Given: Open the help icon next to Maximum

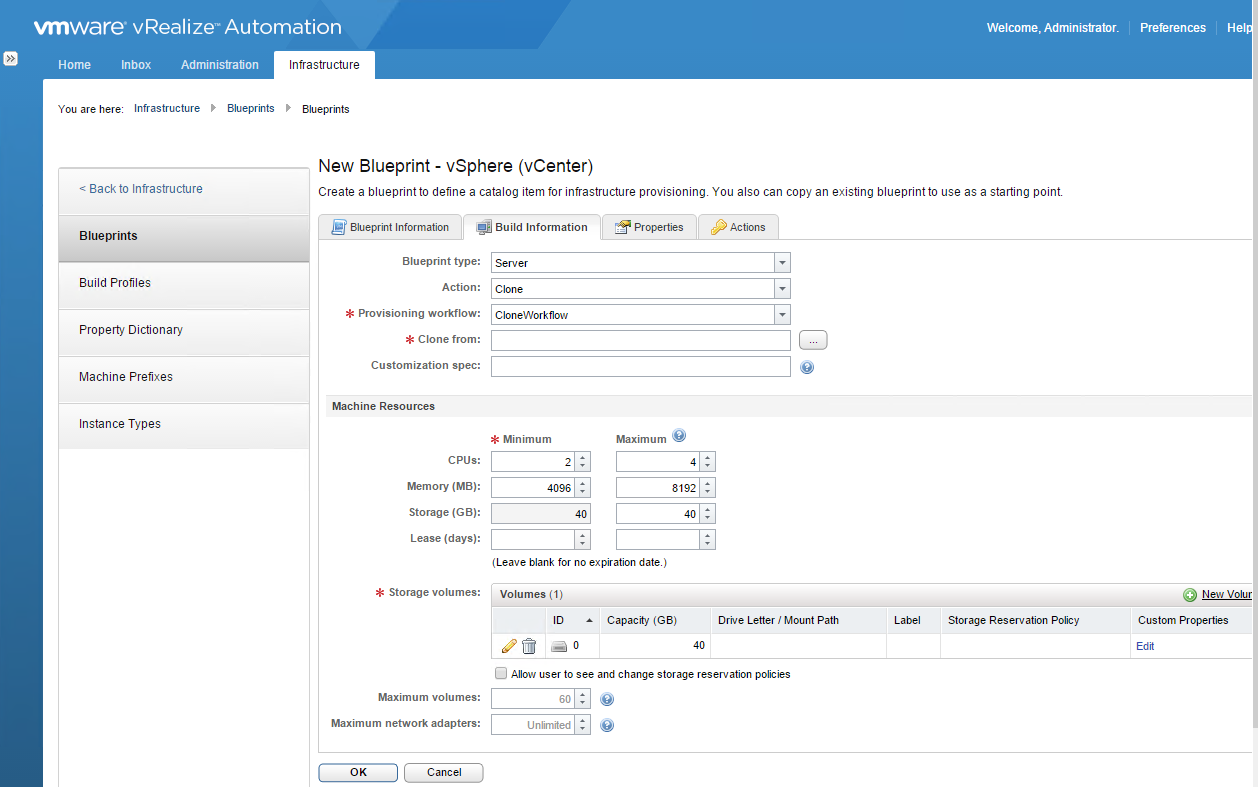Looking at the screenshot, I should coord(679,436).
